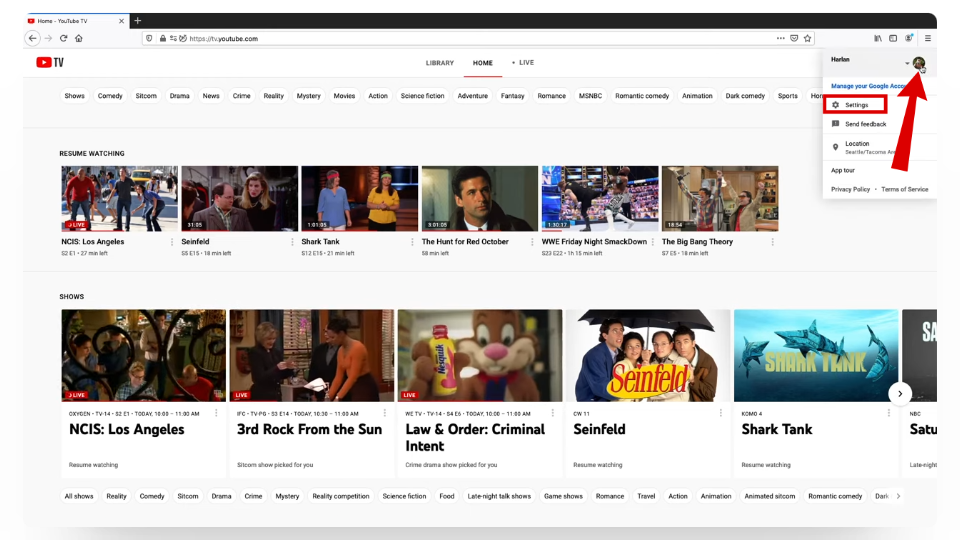The height and width of the screenshot is (540, 960).
Task: Open options menu for The Hunt for Red October
Action: [532, 242]
